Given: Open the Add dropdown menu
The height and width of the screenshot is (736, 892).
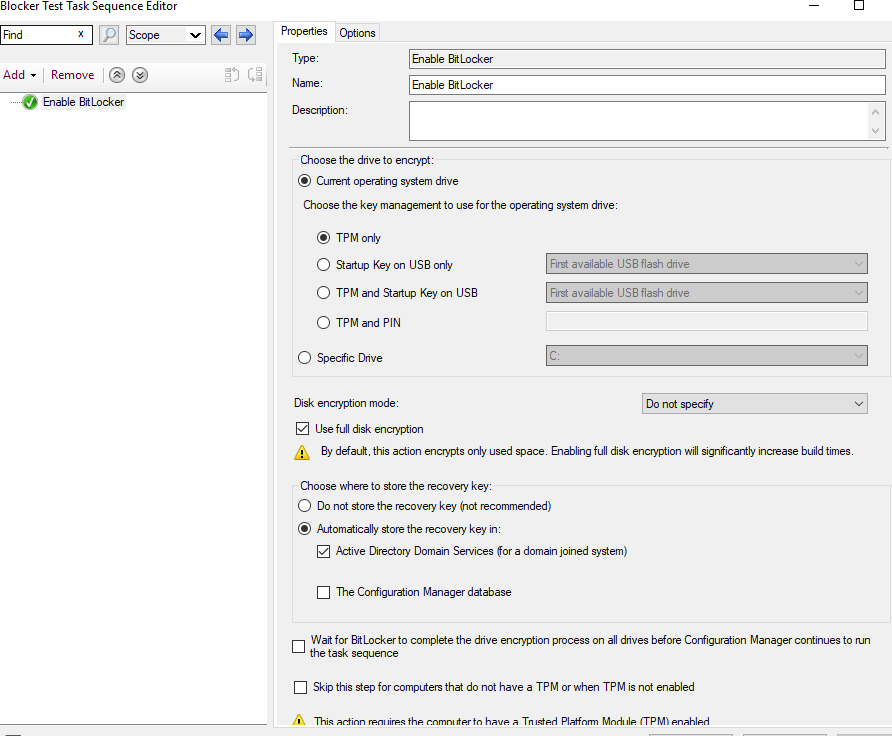Looking at the screenshot, I should pos(20,75).
